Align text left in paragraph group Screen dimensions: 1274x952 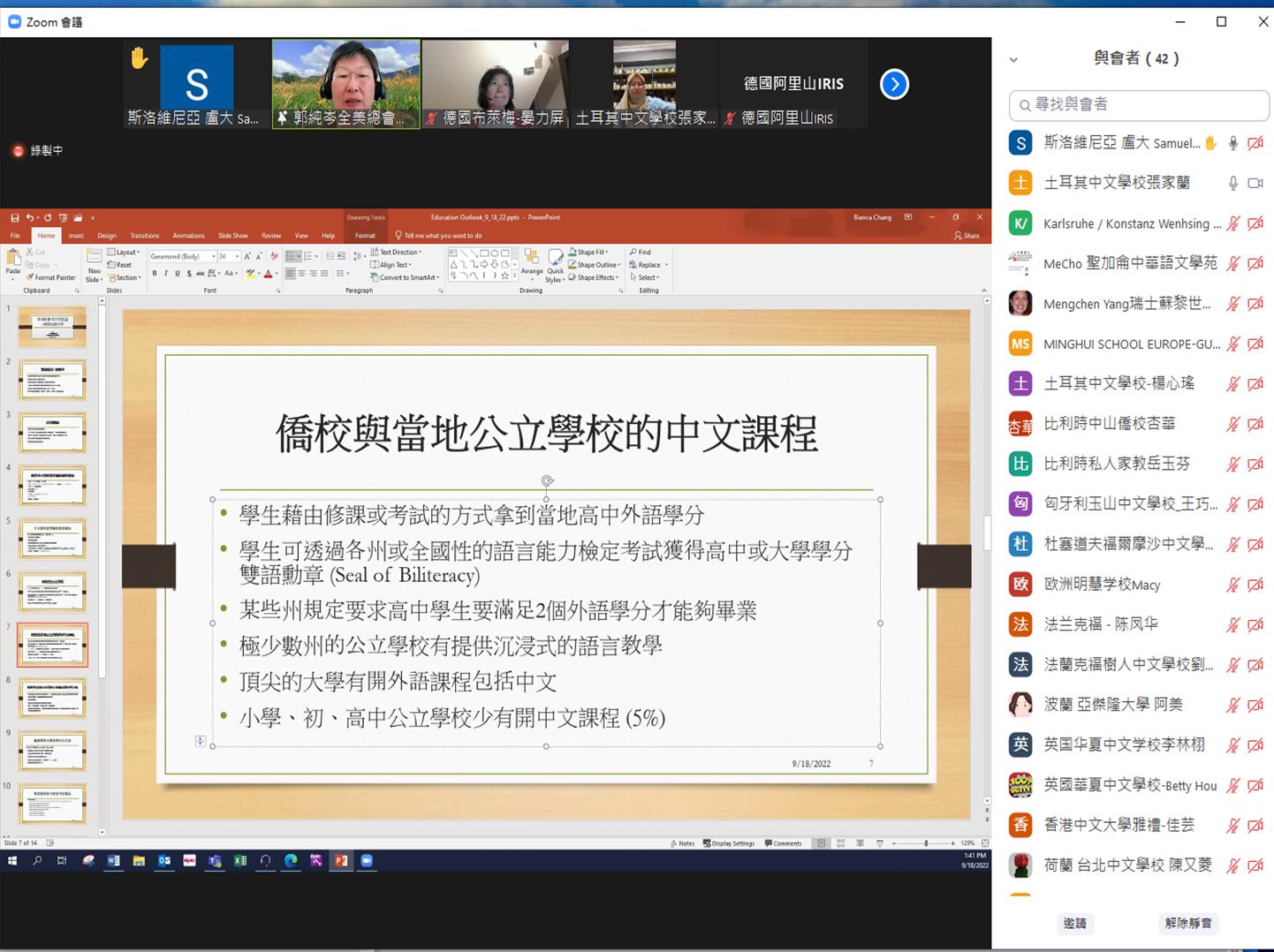(290, 273)
